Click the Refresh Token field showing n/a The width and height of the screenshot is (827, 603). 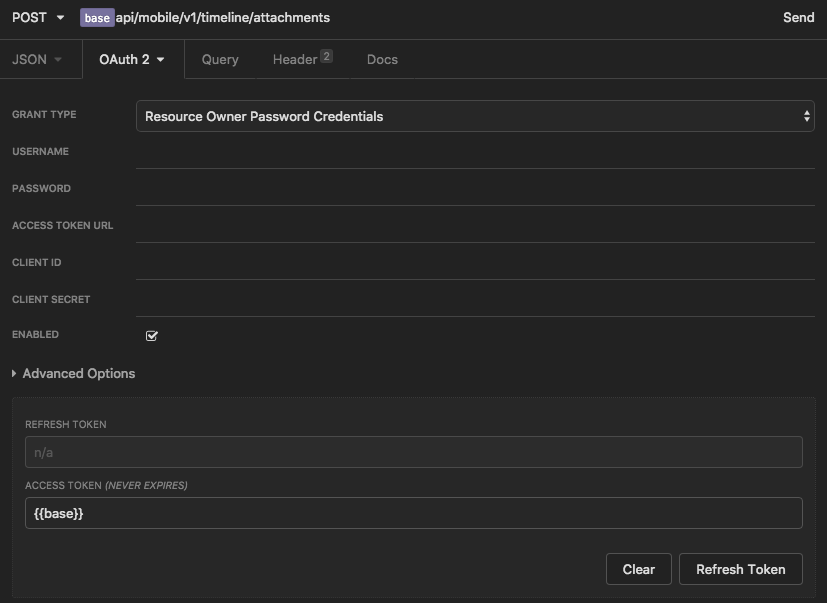click(413, 451)
